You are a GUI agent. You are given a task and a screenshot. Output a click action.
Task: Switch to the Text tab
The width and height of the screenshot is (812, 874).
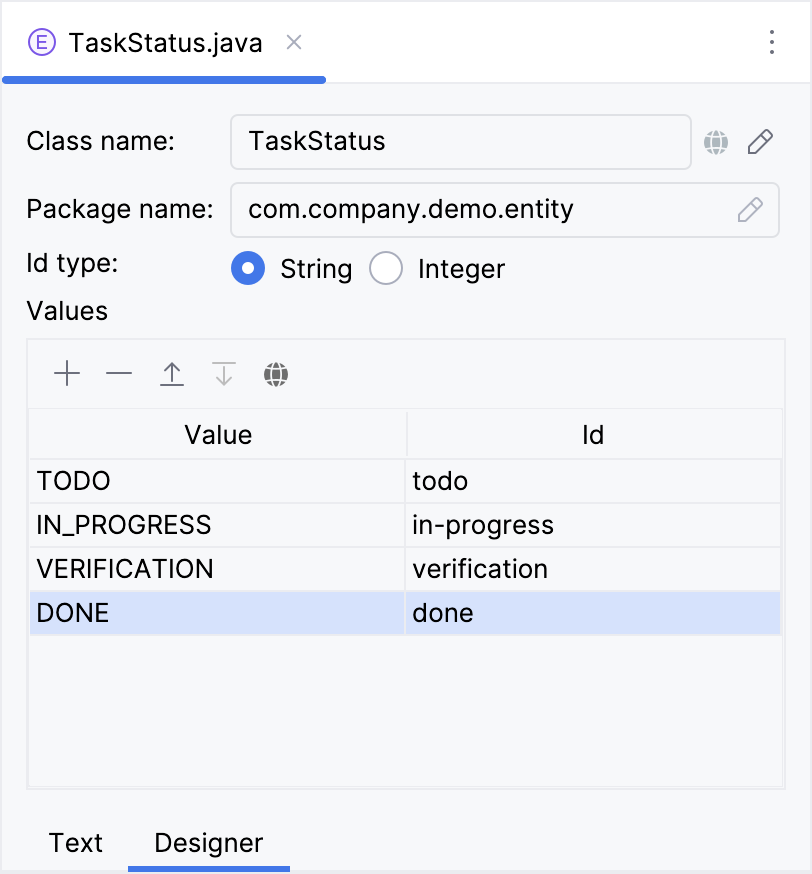point(76,843)
